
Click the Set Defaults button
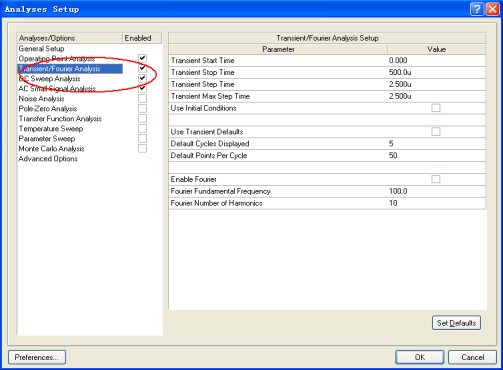point(456,323)
